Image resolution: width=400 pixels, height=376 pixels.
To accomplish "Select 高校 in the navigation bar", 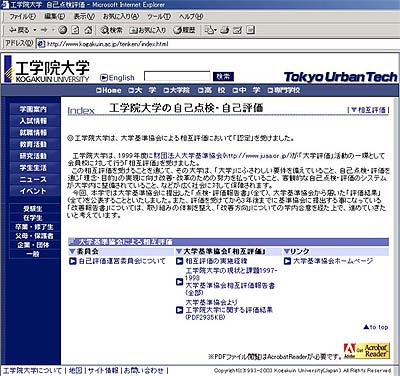I will pos(212,90).
